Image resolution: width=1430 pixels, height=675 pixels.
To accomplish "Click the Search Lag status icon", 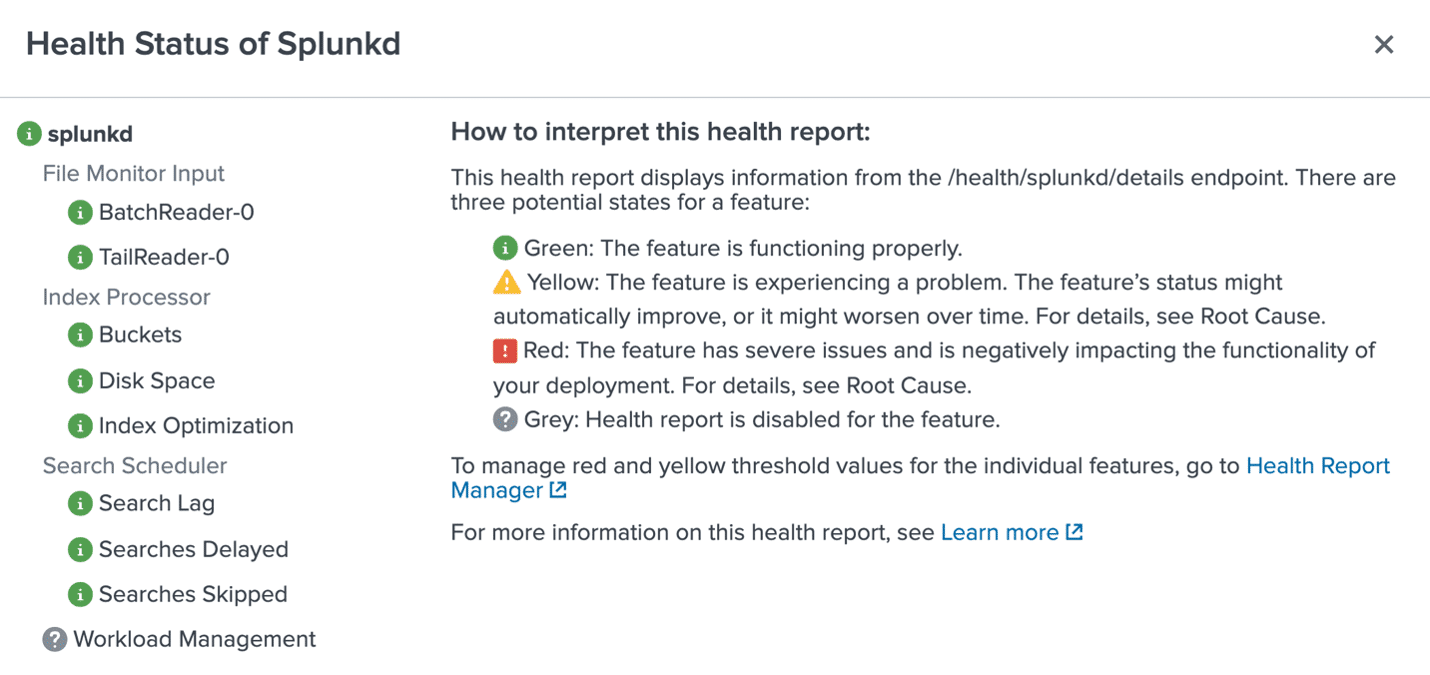I will click(x=80, y=504).
